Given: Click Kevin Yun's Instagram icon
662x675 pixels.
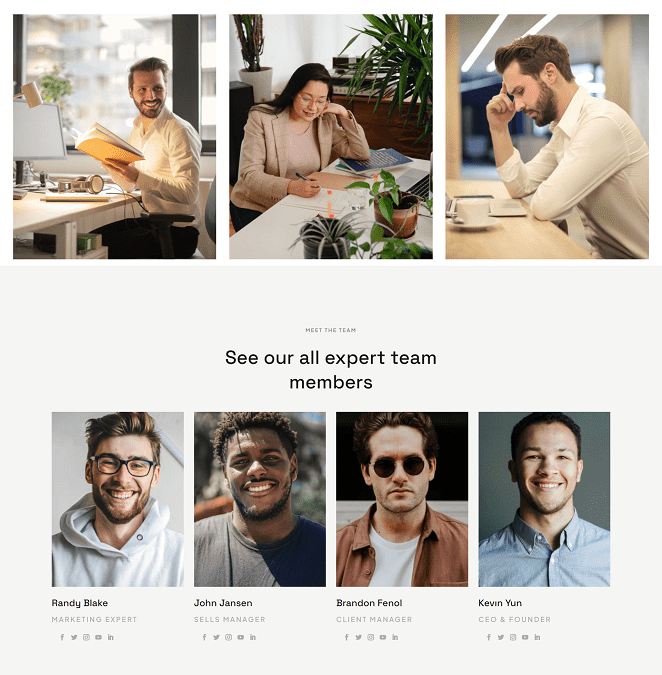Looking at the screenshot, I should tap(513, 637).
